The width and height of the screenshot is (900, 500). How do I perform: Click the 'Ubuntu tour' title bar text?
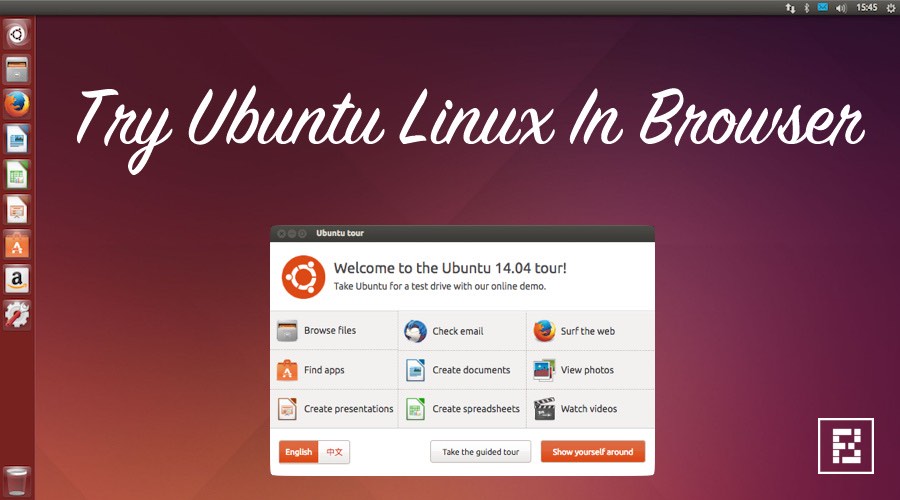[340, 233]
